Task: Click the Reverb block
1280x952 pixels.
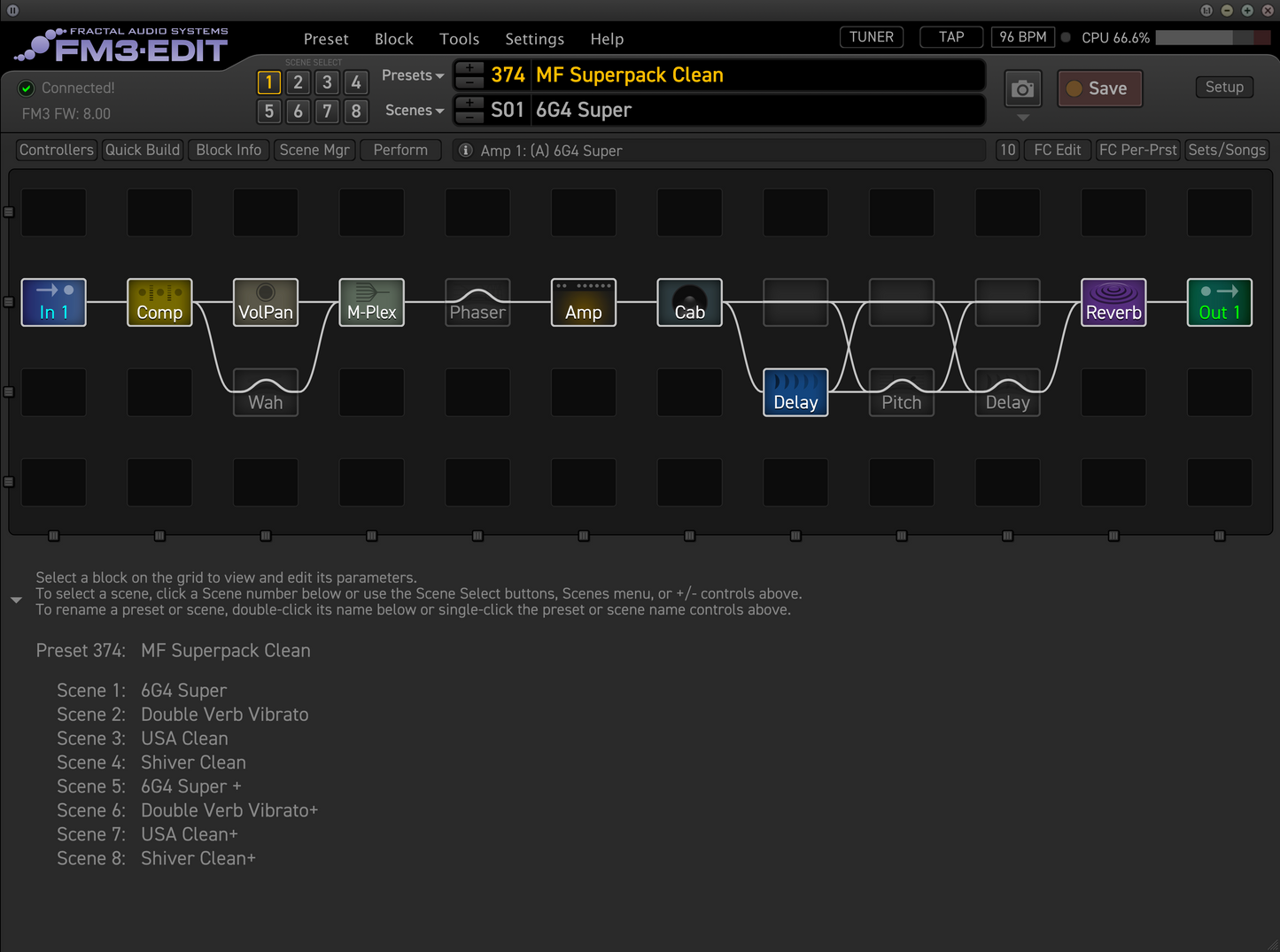Action: tap(1113, 302)
